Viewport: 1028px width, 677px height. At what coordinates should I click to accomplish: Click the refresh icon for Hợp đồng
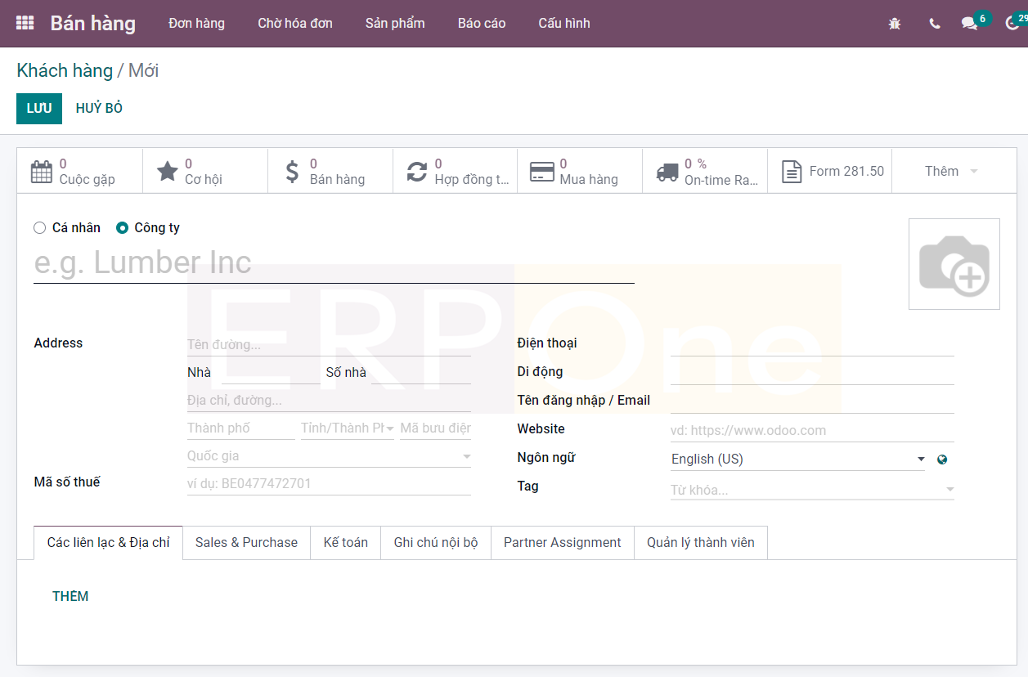(417, 172)
